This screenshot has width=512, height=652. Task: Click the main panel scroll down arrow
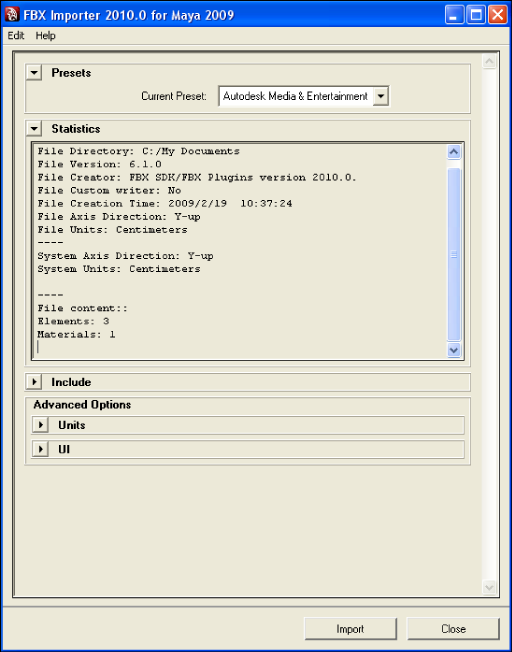[x=489, y=587]
